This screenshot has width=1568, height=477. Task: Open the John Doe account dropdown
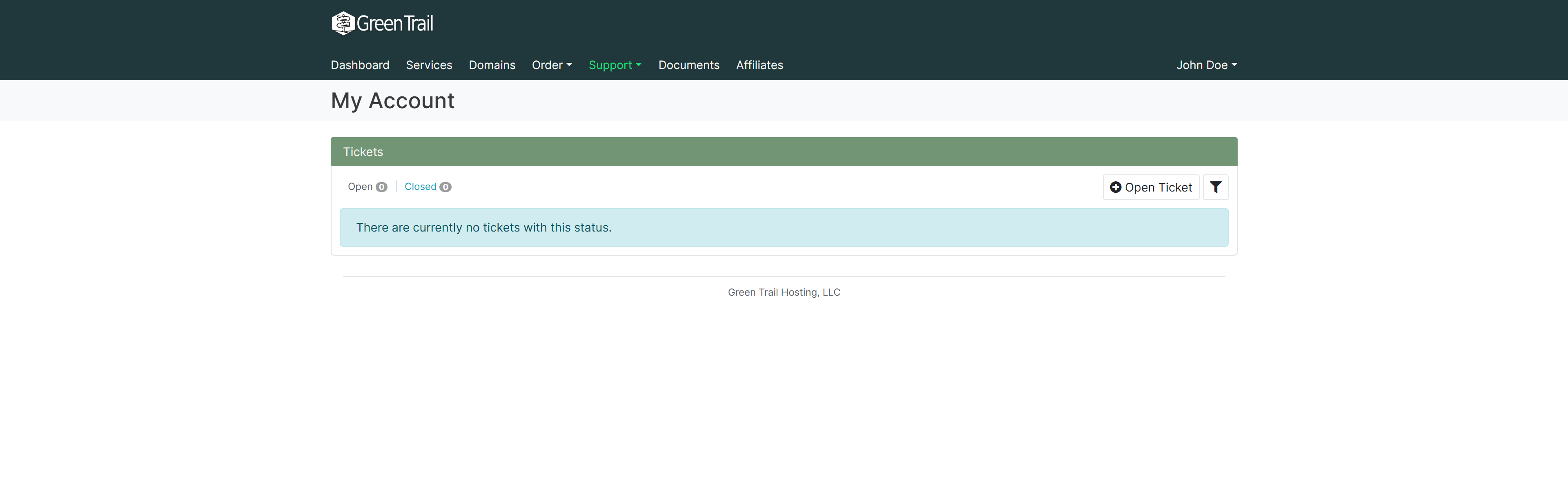pyautogui.click(x=1207, y=65)
